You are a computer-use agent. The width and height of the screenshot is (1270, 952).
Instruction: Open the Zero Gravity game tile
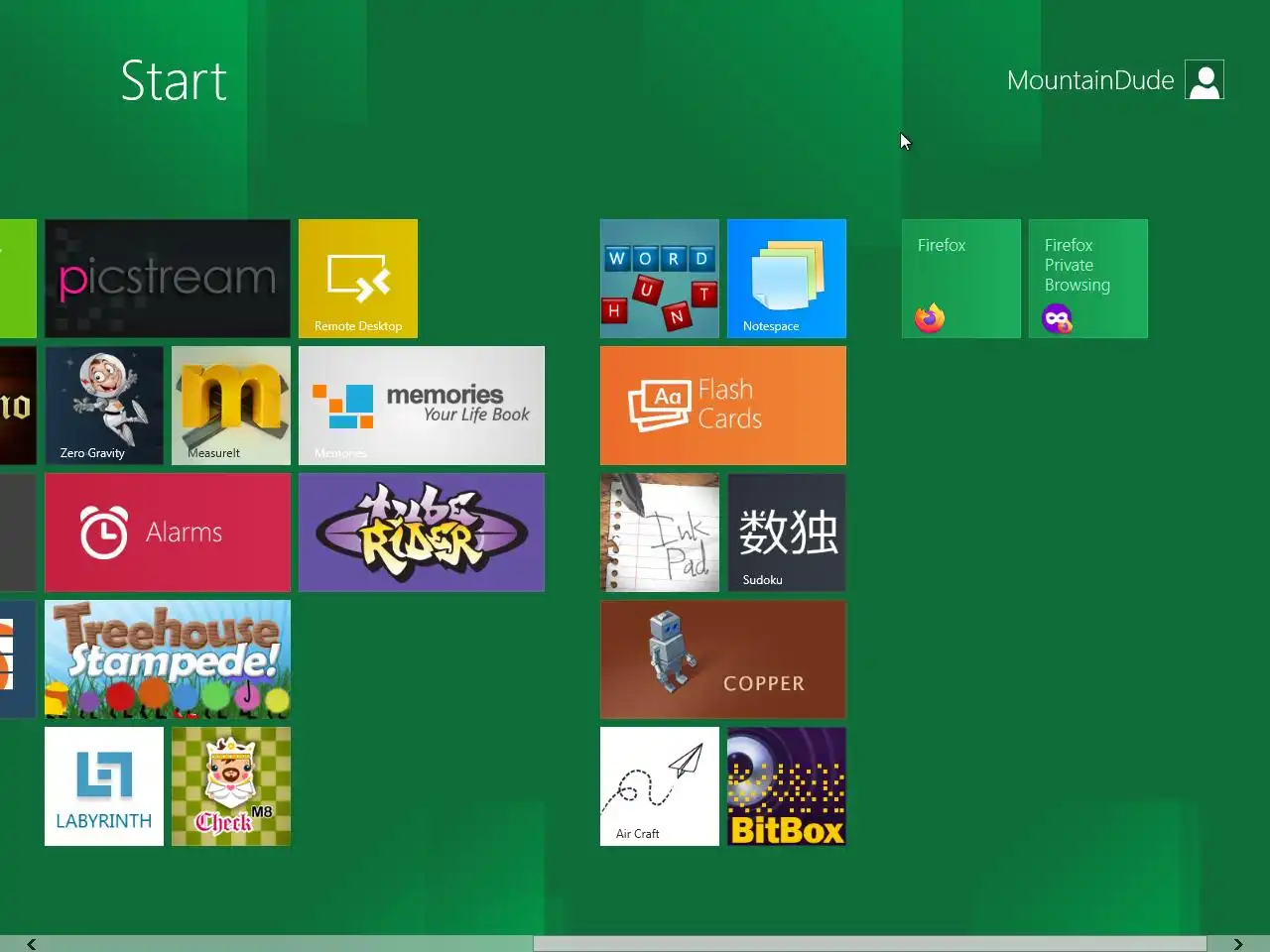pyautogui.click(x=104, y=406)
